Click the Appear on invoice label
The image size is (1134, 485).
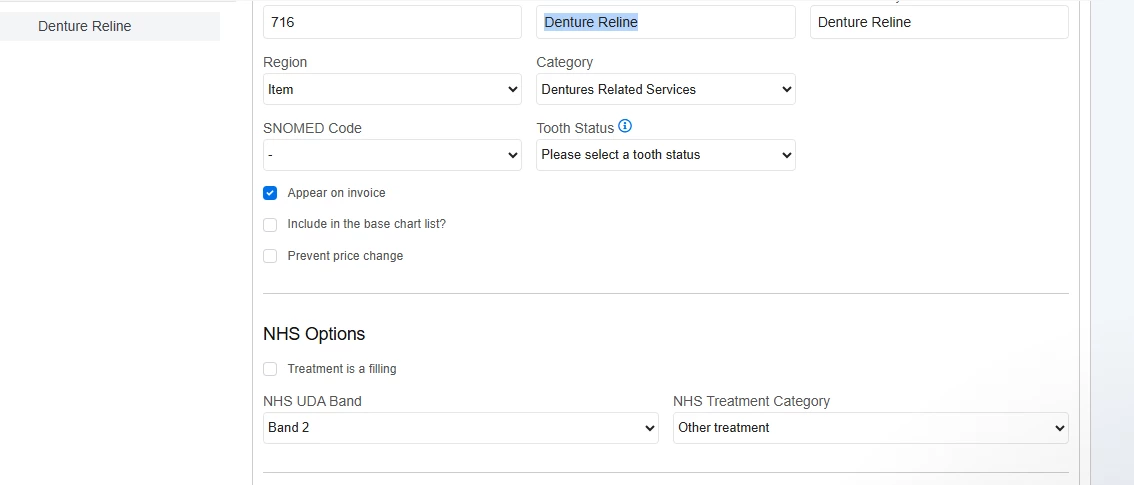pyautogui.click(x=336, y=193)
